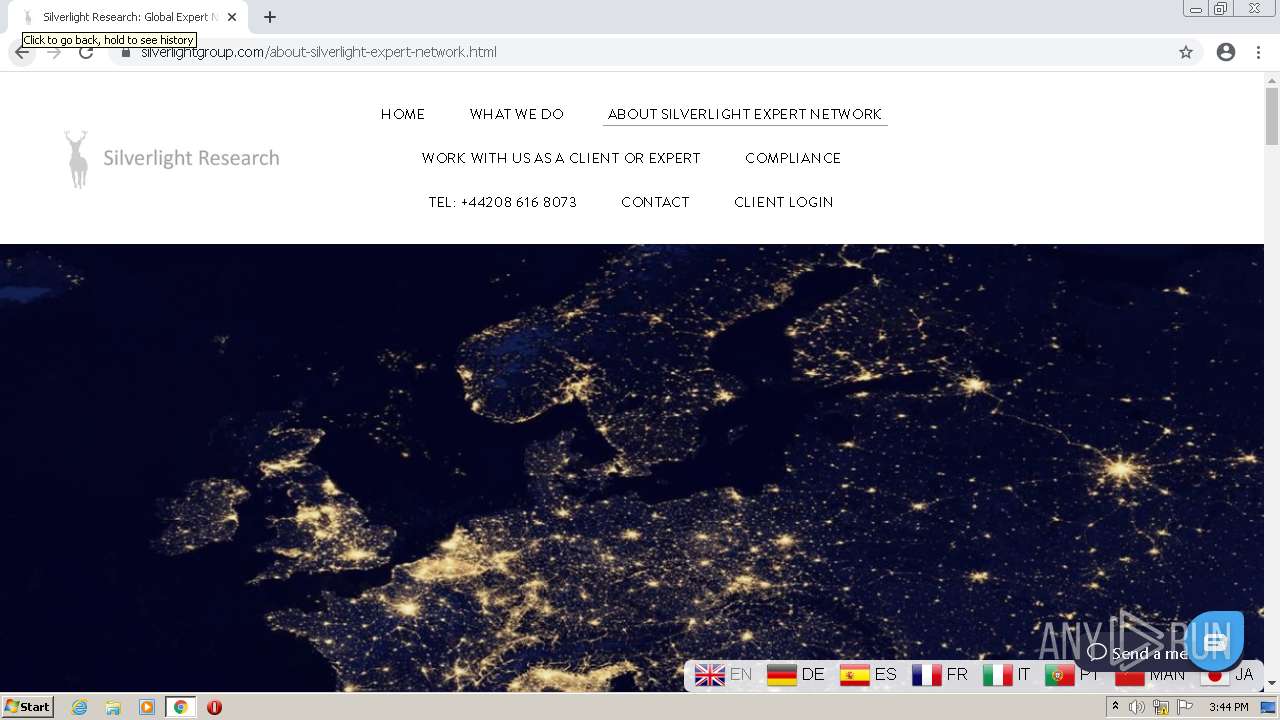Click the TEL: +44208 616 8073 link
This screenshot has height=720, width=1280.
[x=503, y=202]
